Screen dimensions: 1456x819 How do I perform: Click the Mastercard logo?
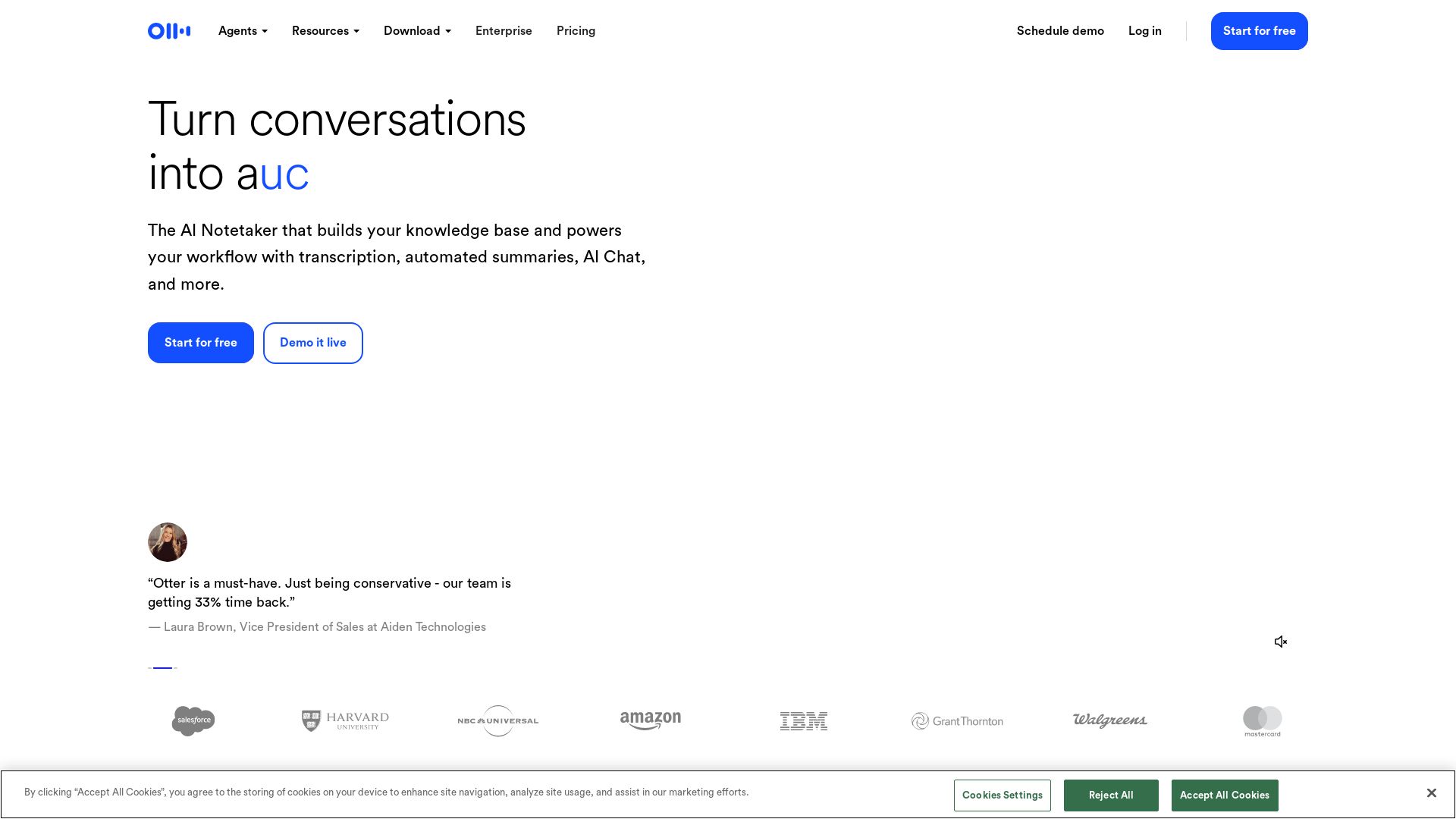1262,720
